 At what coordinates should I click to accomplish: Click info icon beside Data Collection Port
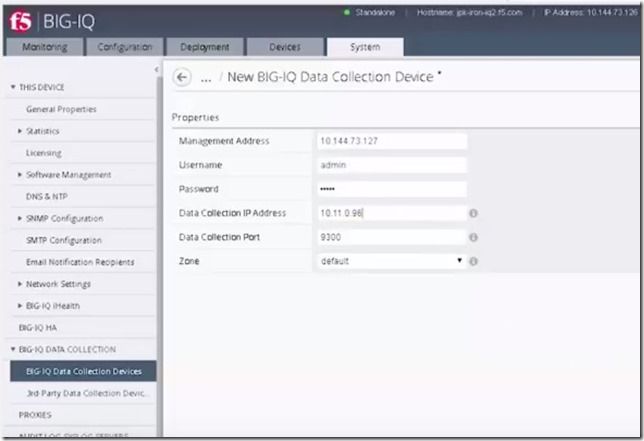473,237
